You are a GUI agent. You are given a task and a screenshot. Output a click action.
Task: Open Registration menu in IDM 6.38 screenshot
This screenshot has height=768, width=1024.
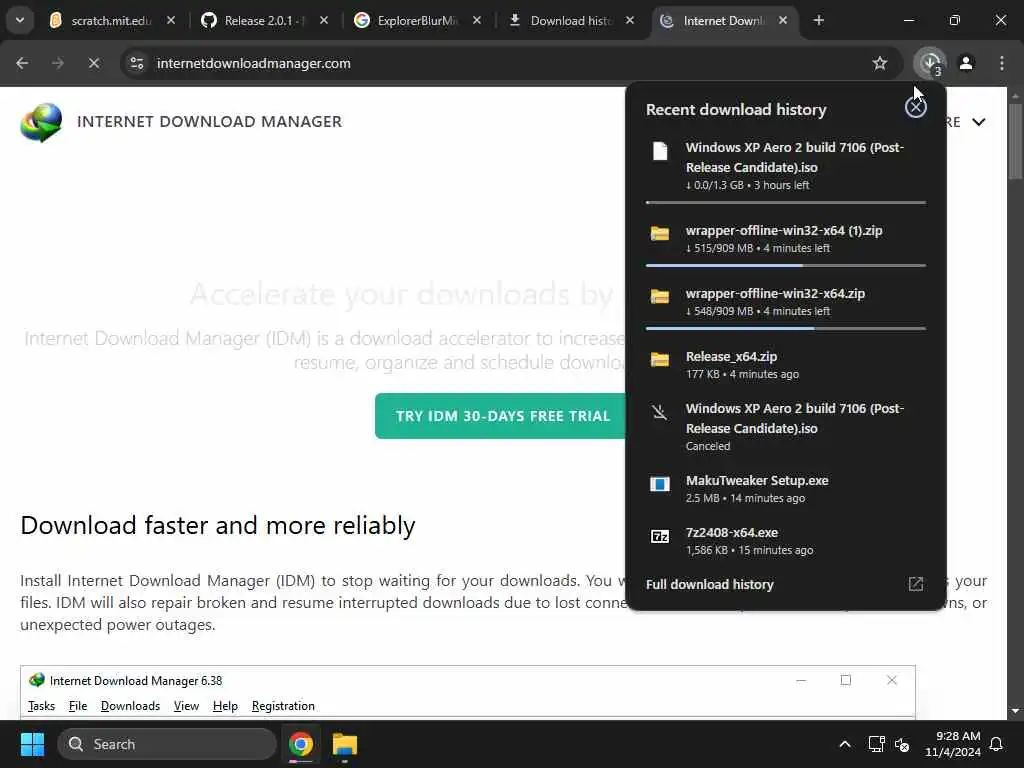pyautogui.click(x=283, y=706)
